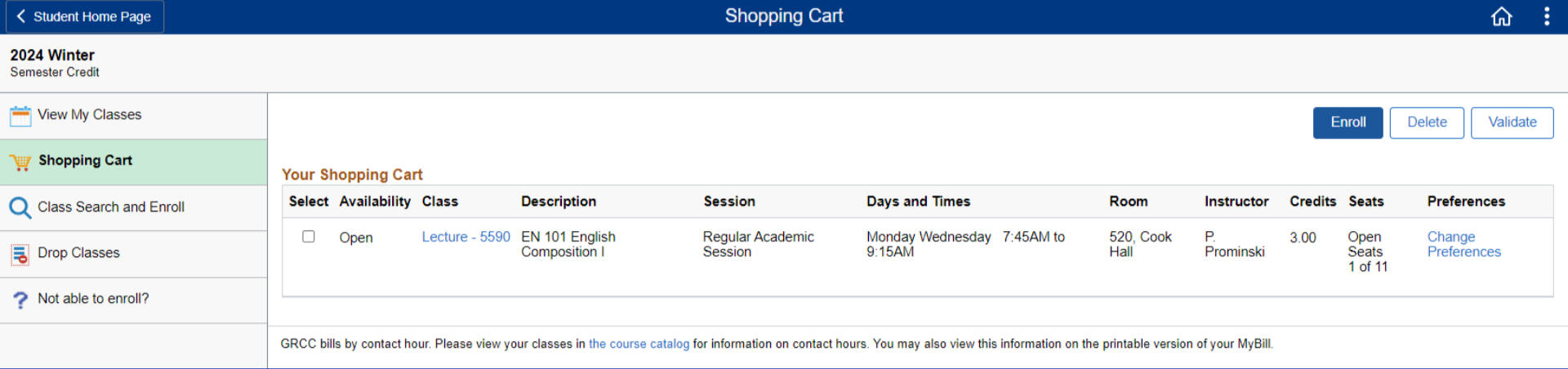Image resolution: width=1568 pixels, height=369 pixels.
Task: Click the Preferences column header
Action: point(1466,202)
